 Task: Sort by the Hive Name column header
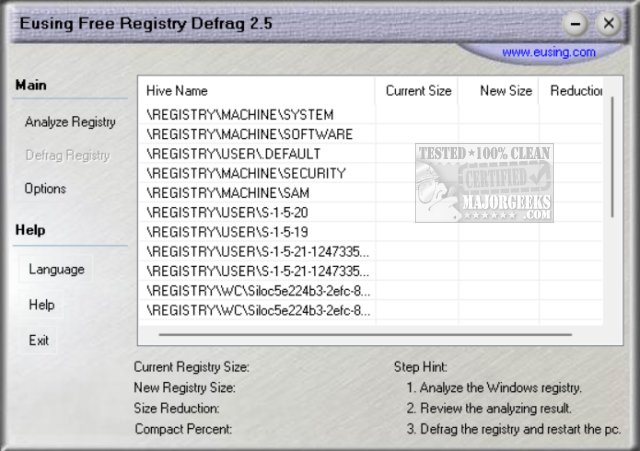(256, 91)
